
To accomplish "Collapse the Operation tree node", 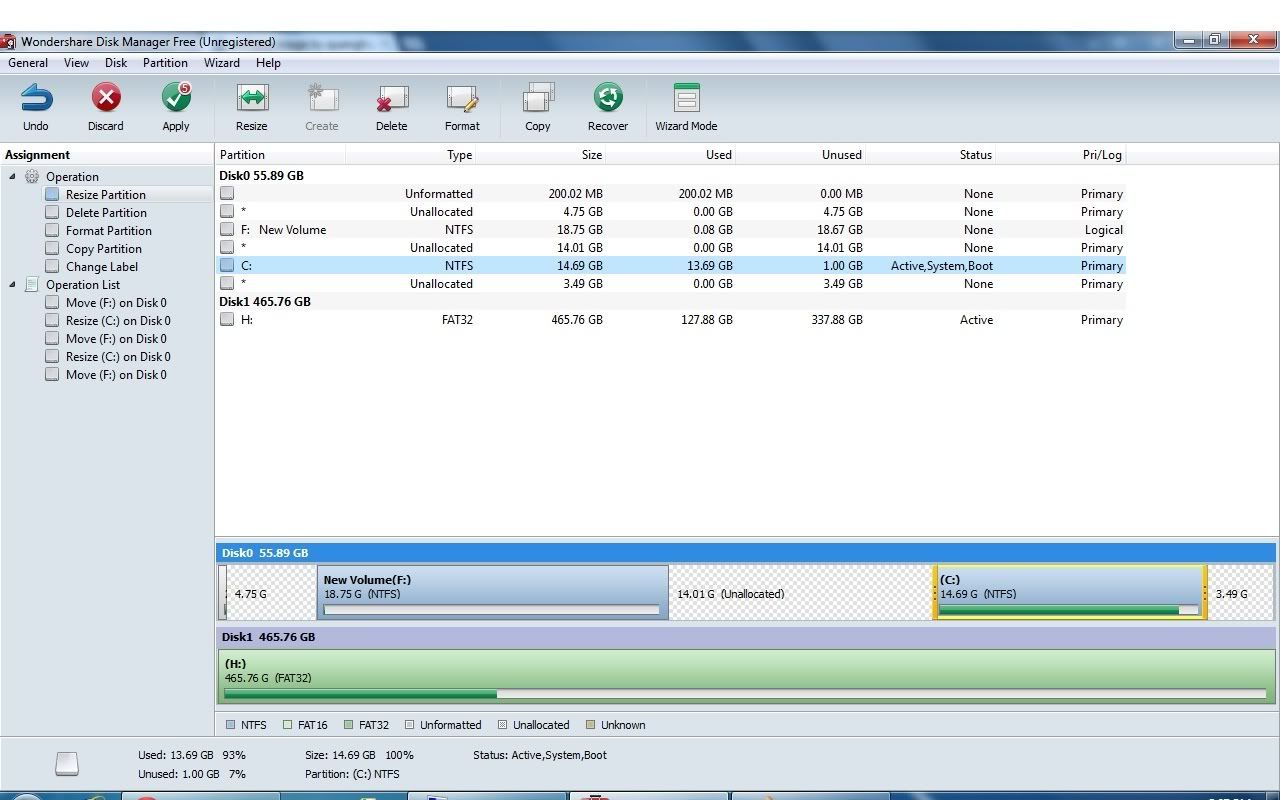I will [x=13, y=177].
